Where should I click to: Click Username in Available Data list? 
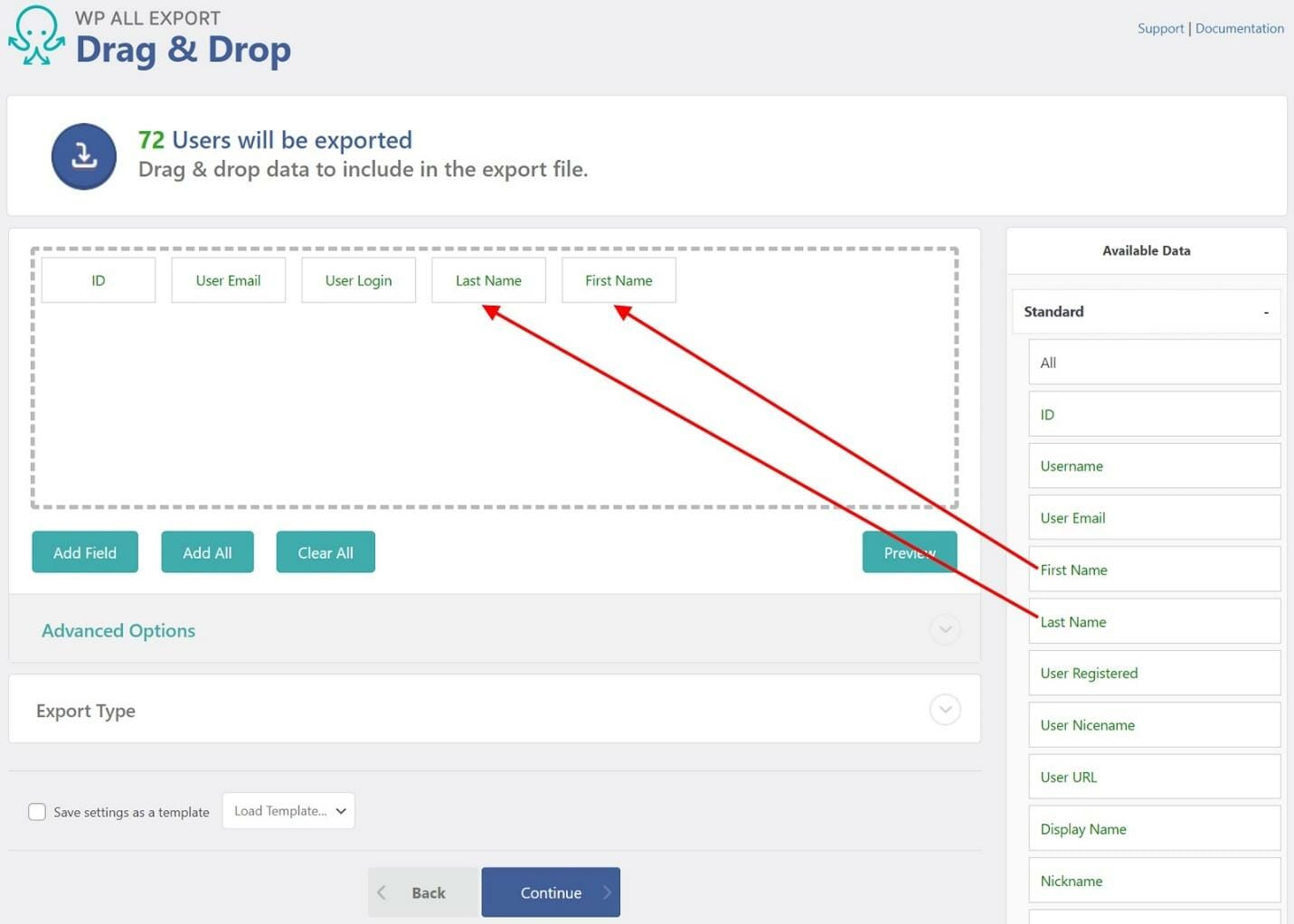coord(1155,466)
